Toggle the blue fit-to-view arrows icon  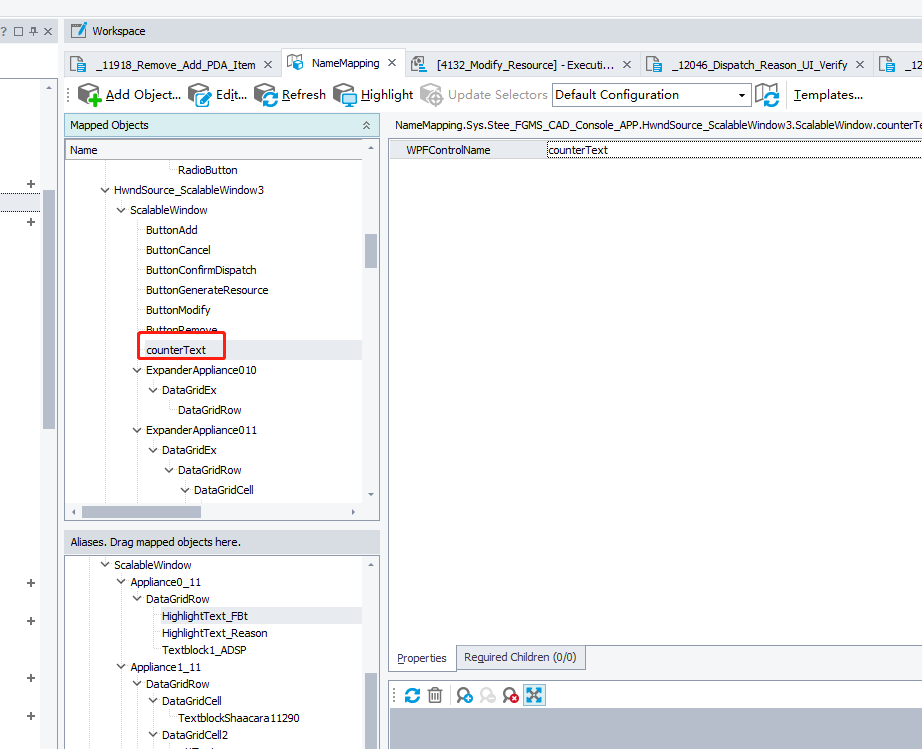(x=534, y=695)
